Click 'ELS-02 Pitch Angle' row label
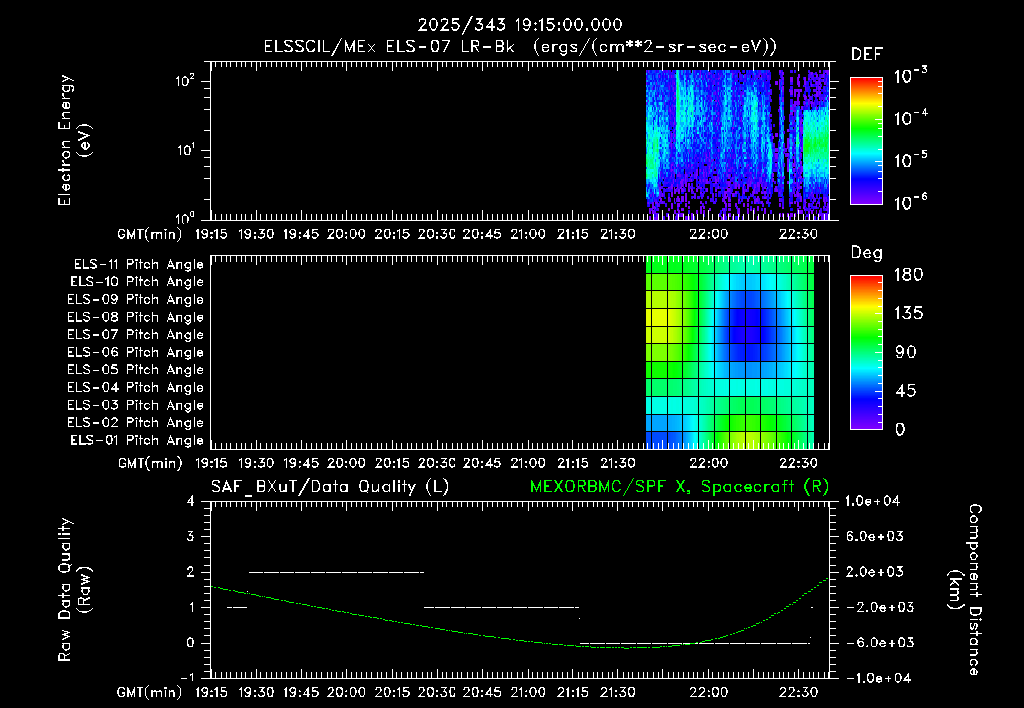Viewport: 1024px width, 708px height. pos(135,423)
